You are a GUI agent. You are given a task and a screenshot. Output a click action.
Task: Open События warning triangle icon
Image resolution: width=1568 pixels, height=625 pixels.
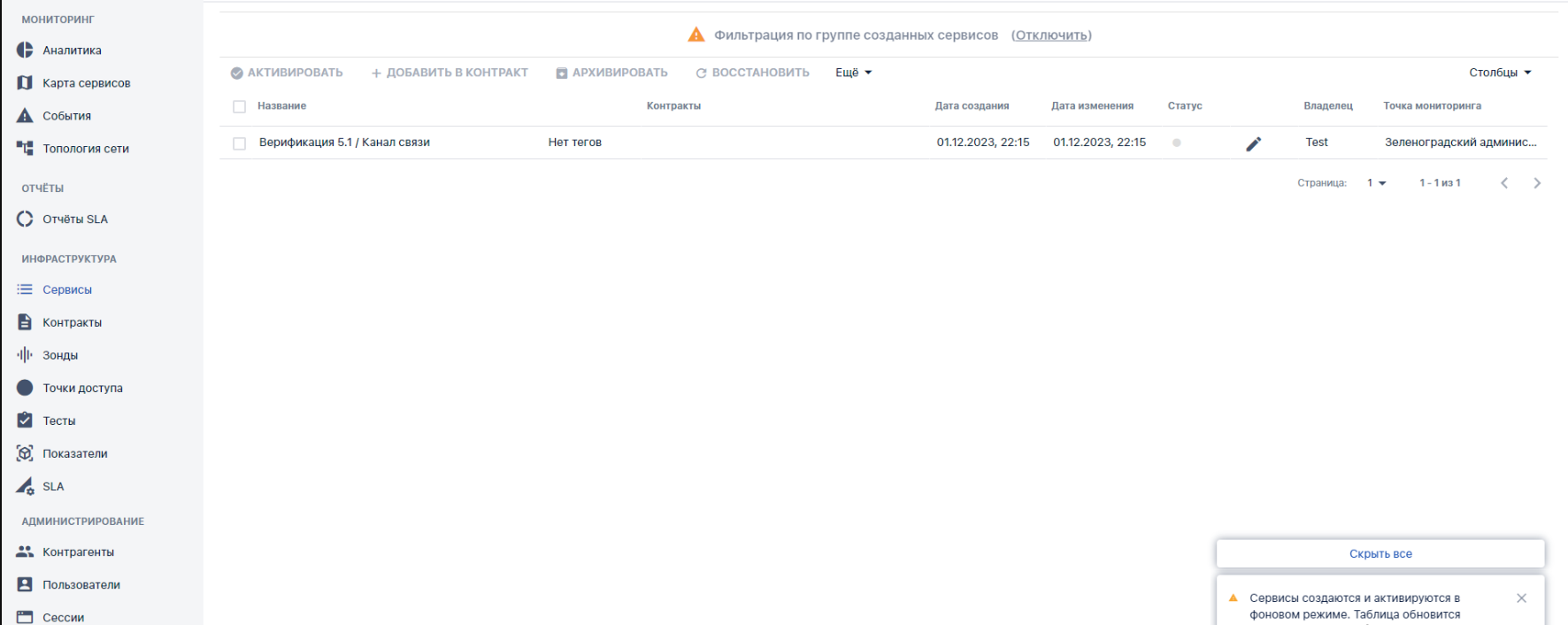25,116
